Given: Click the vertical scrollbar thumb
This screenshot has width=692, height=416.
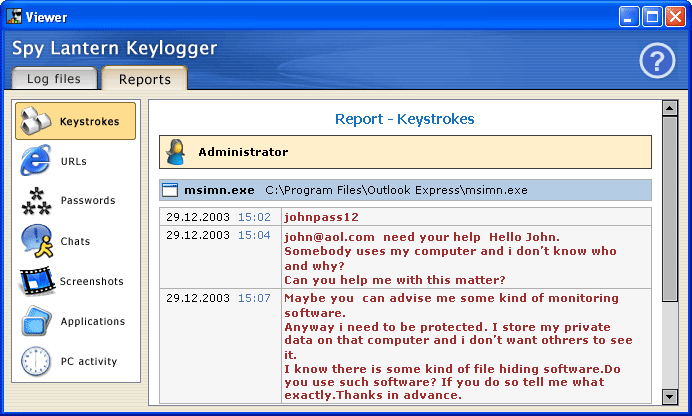Looking at the screenshot, I should pos(670,209).
